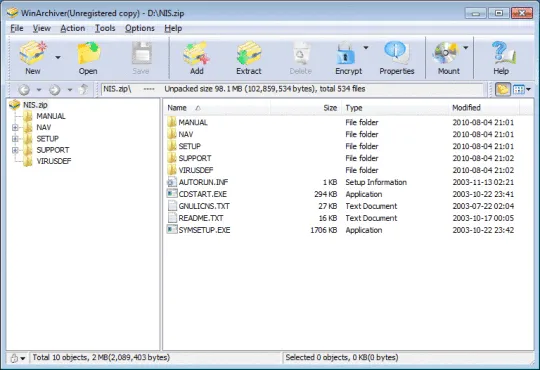Click the Extract toolbar icon
Image resolution: width=540 pixels, height=370 pixels.
point(249,53)
